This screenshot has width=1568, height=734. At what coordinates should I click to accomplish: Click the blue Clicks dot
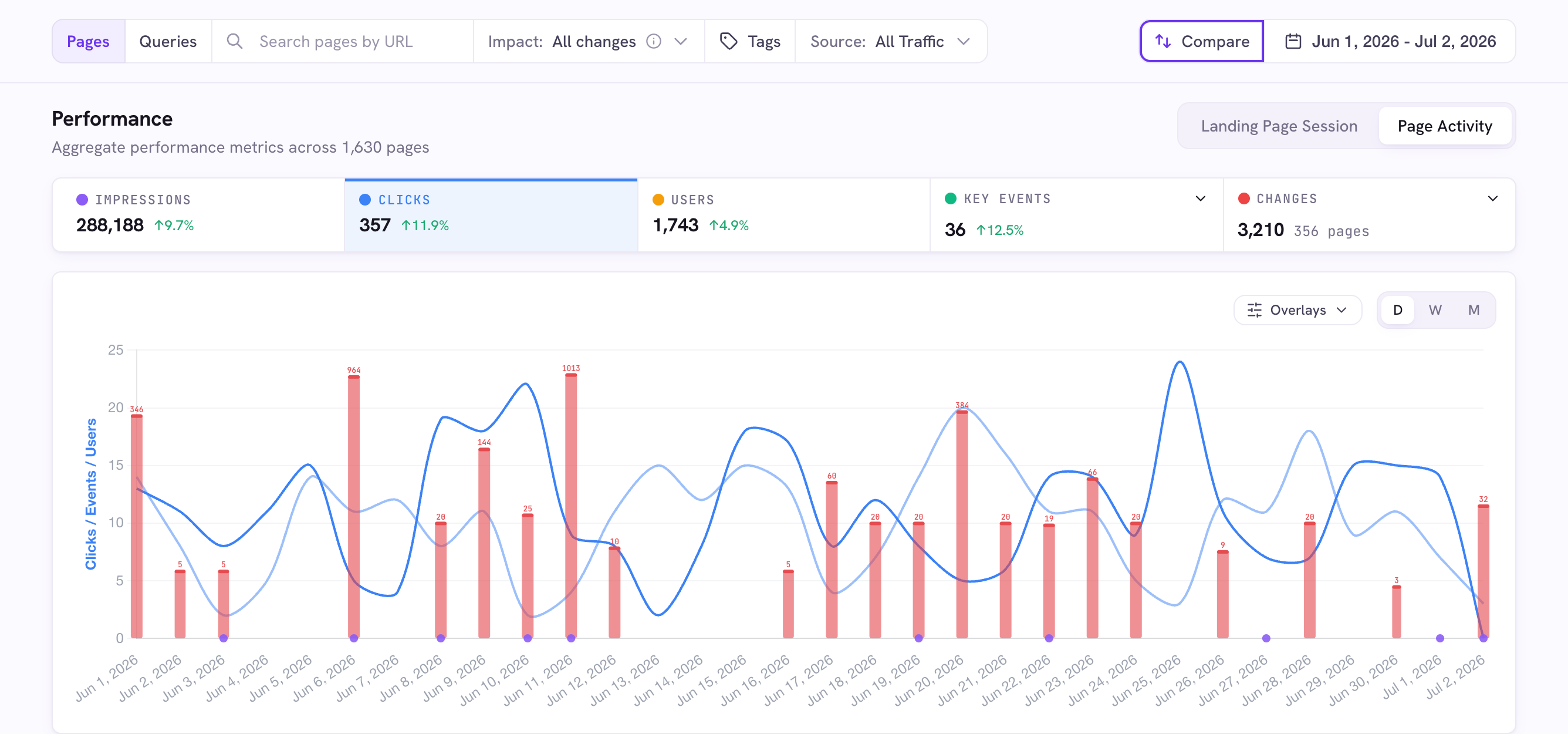[365, 200]
